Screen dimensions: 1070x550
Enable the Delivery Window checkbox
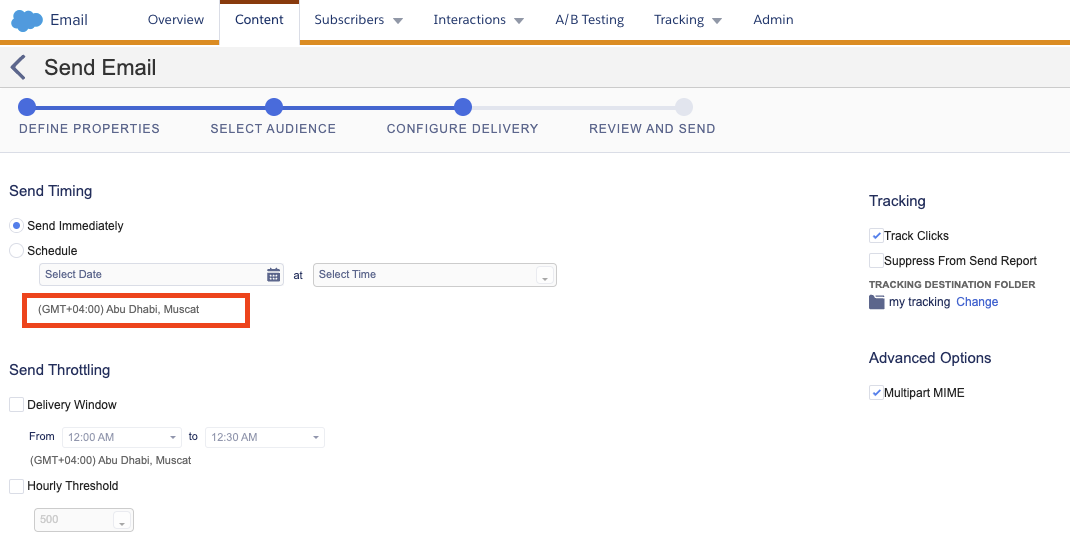point(16,405)
